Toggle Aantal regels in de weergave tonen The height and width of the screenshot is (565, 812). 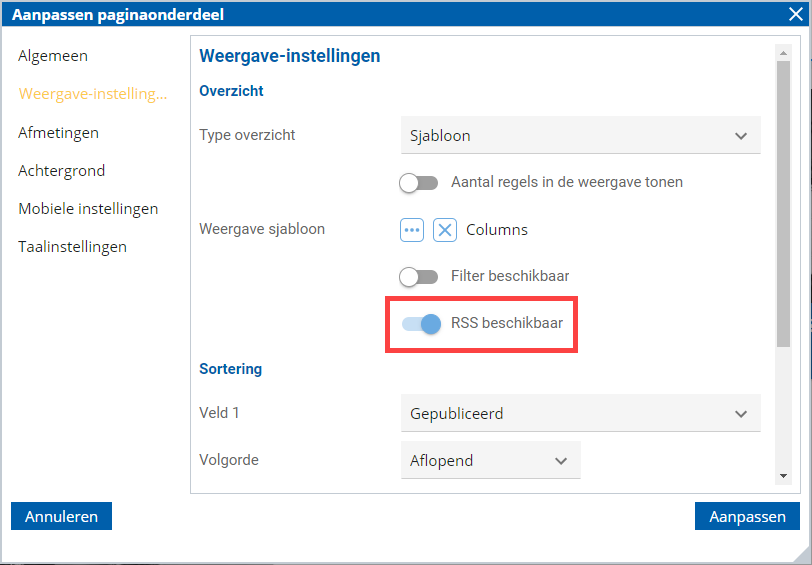(x=418, y=183)
